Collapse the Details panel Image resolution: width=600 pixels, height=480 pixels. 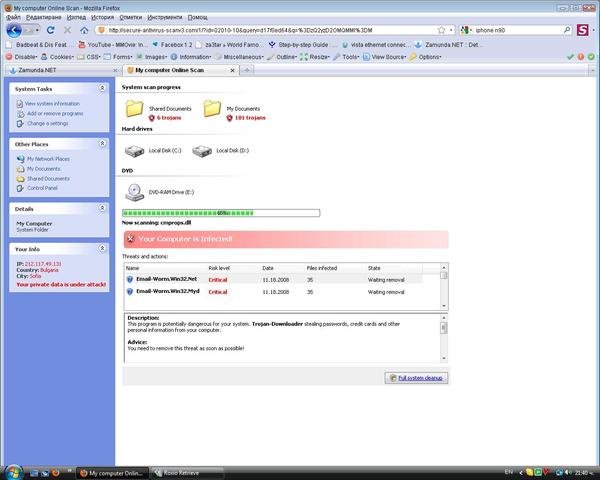tap(102, 208)
